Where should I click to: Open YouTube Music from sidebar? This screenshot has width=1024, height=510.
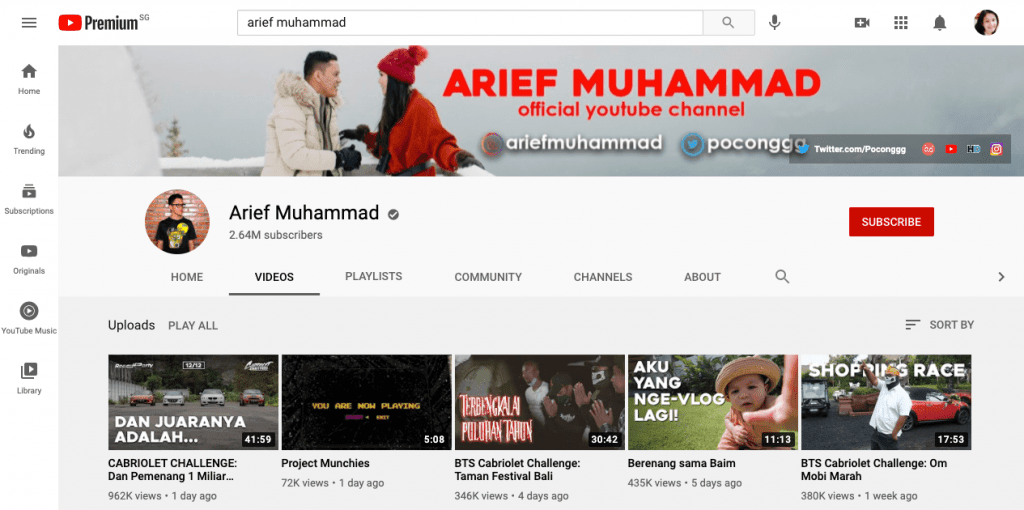(29, 319)
